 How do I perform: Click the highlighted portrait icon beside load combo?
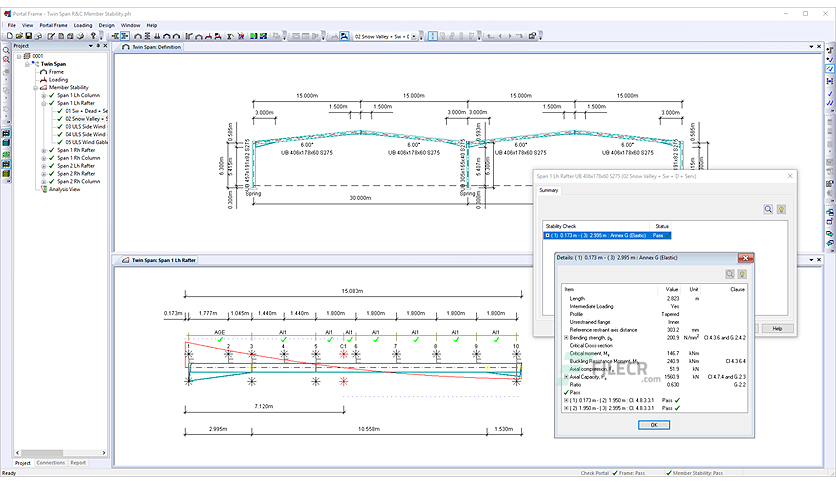pos(344,36)
